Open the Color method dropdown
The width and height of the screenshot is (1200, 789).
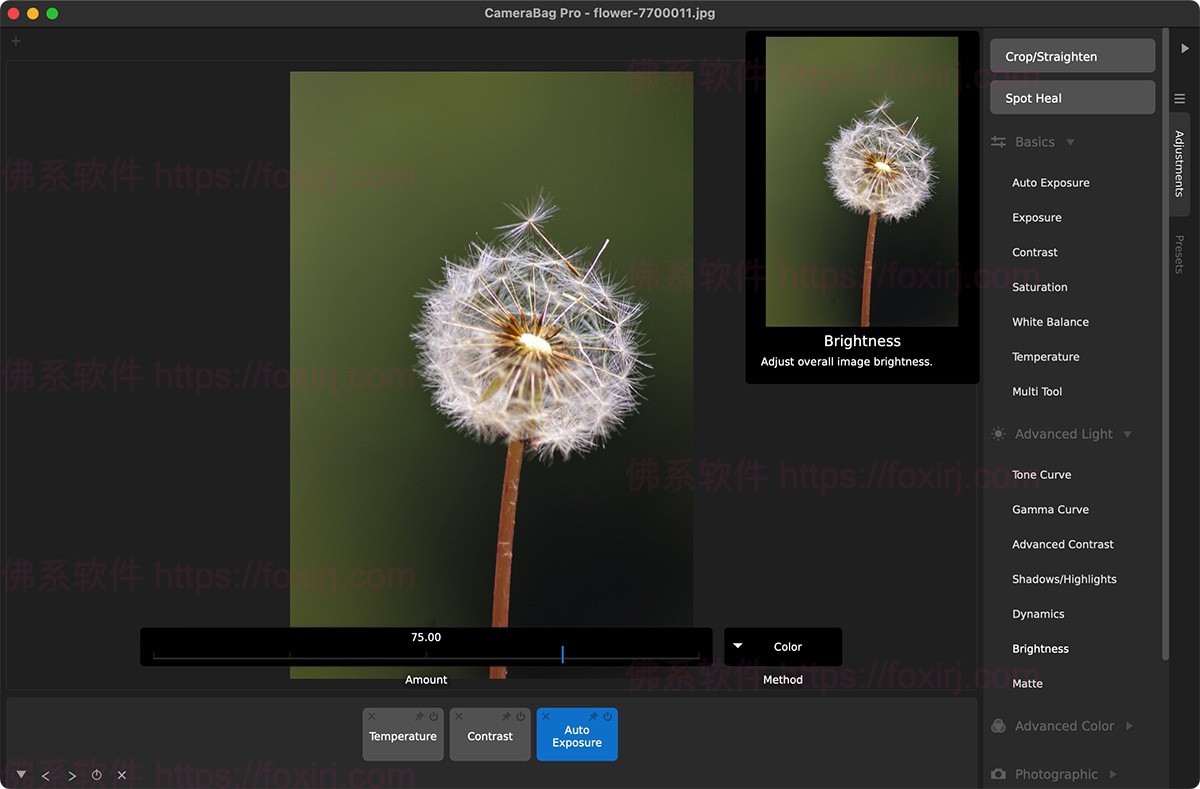coord(783,646)
